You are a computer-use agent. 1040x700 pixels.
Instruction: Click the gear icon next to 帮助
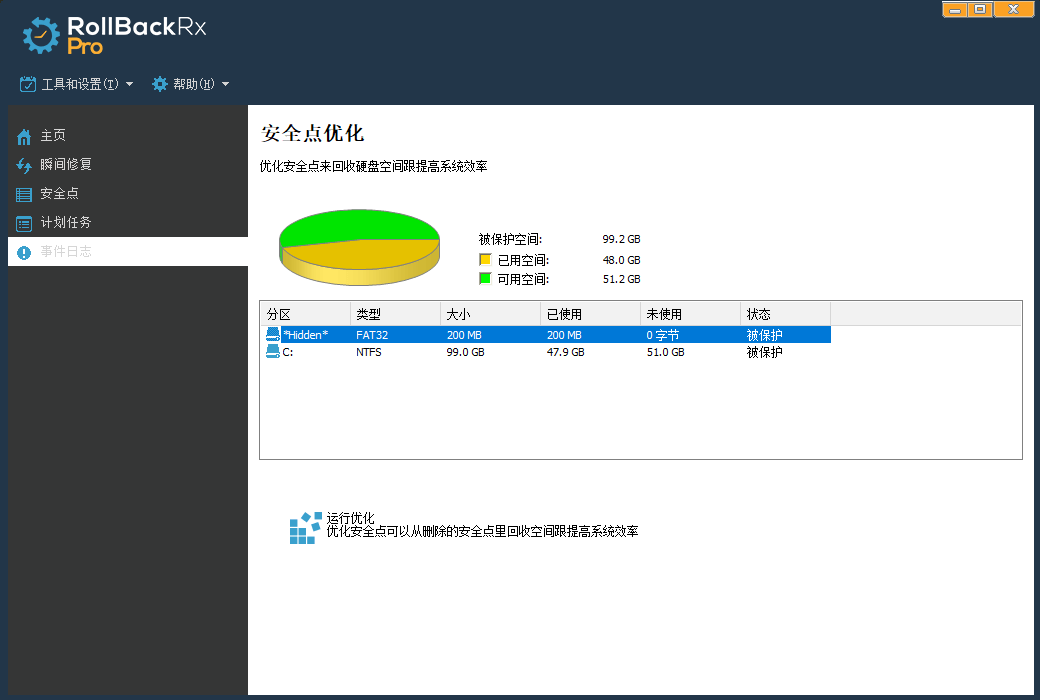(160, 84)
